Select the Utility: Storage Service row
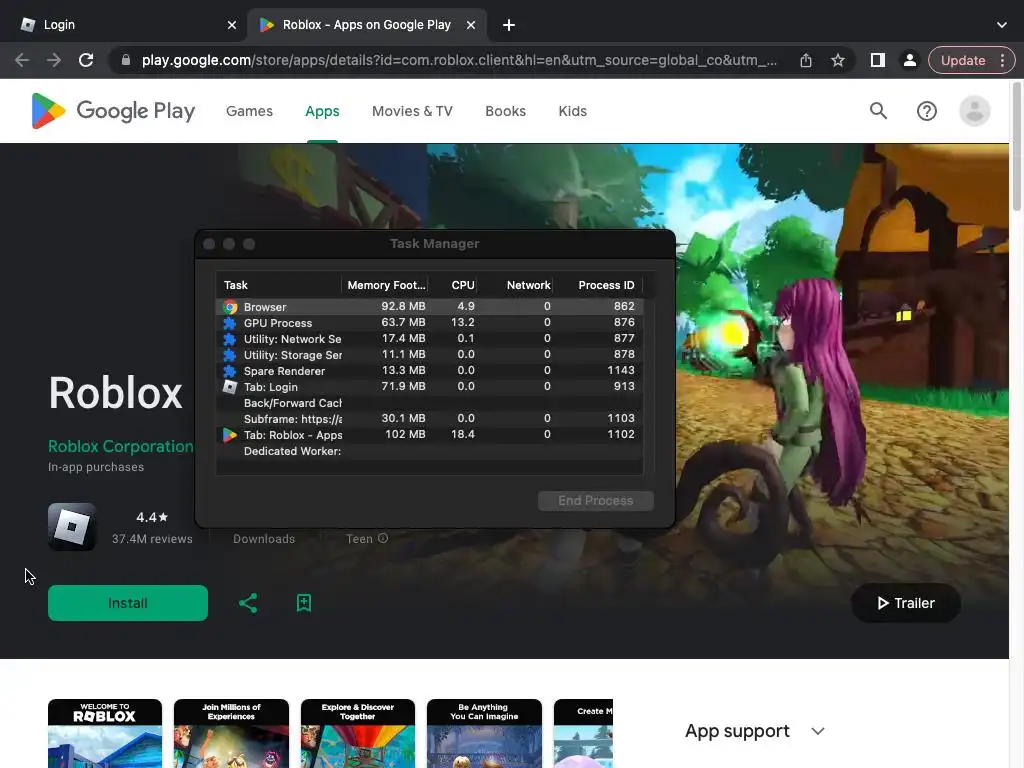The height and width of the screenshot is (768, 1024). point(429,355)
